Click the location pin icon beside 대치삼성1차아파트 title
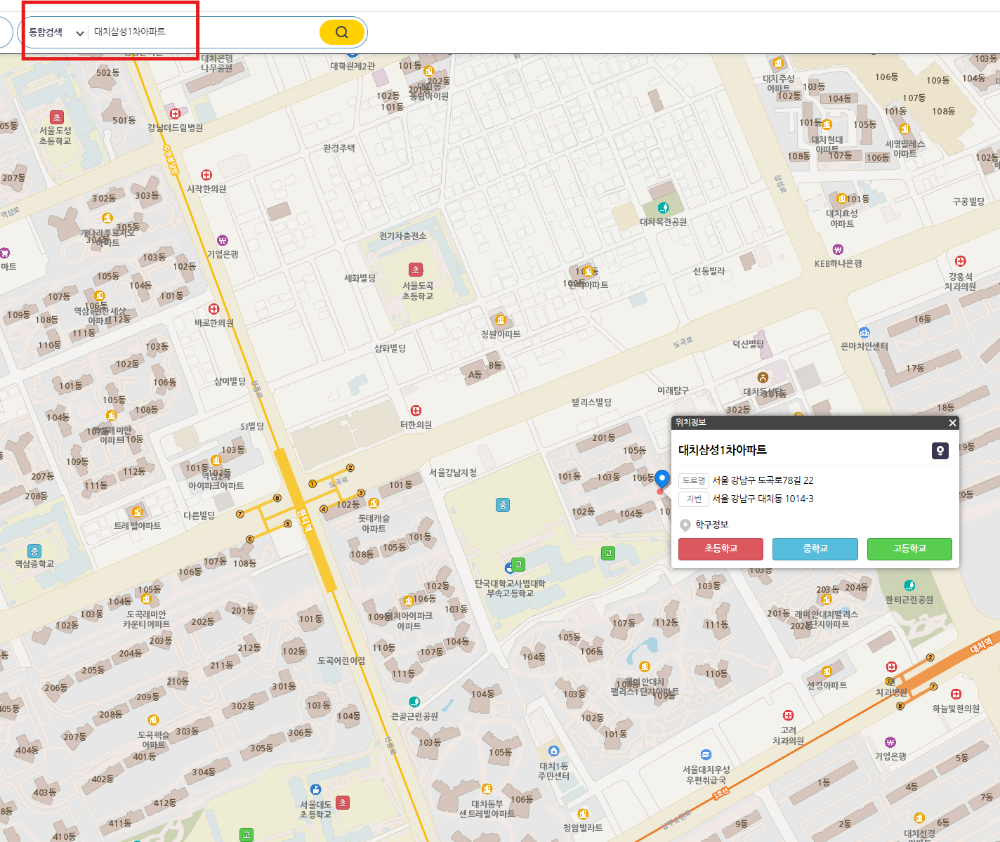The width and height of the screenshot is (1000, 842). [940, 451]
